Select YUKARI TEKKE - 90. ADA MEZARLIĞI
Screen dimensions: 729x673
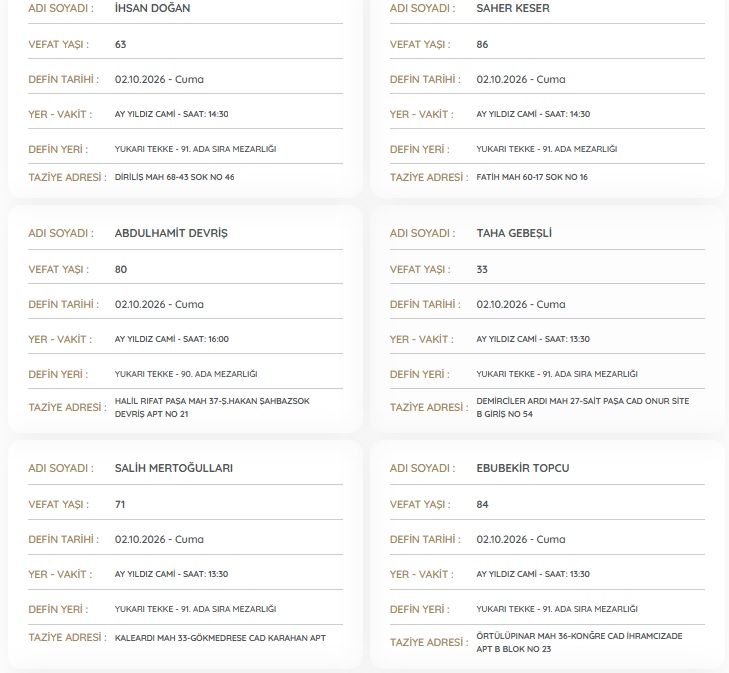point(186,374)
